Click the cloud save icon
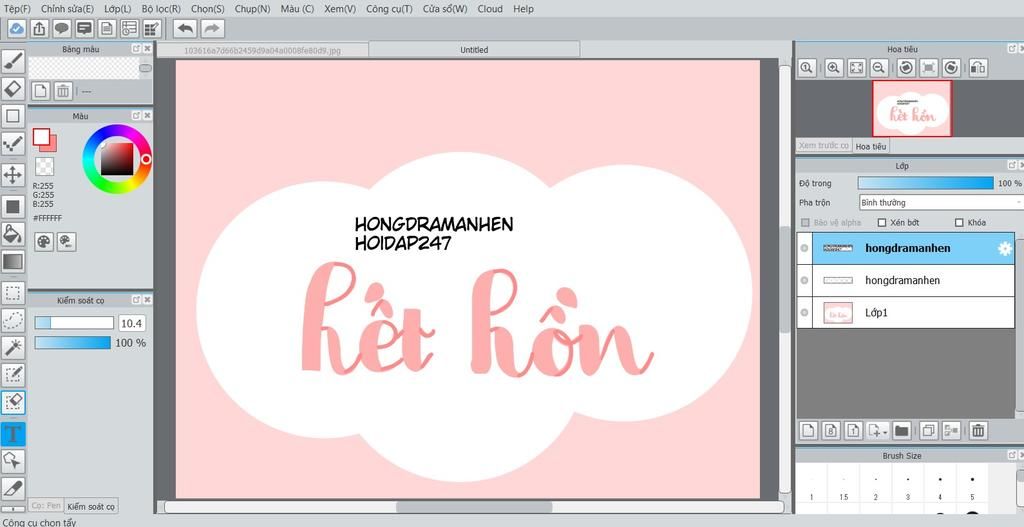The height and width of the screenshot is (527, 1024). point(17,28)
